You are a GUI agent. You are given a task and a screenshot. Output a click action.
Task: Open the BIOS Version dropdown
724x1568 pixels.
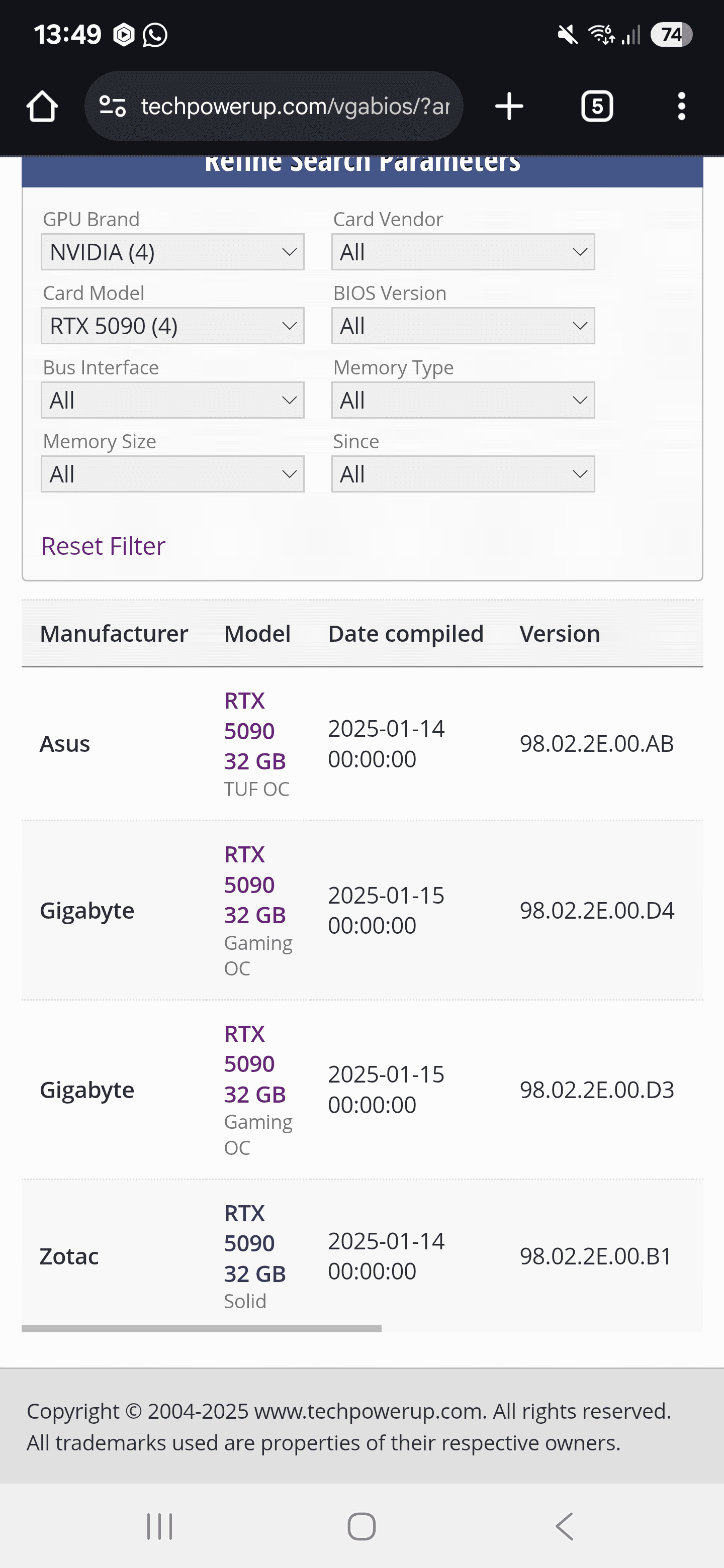pos(463,326)
